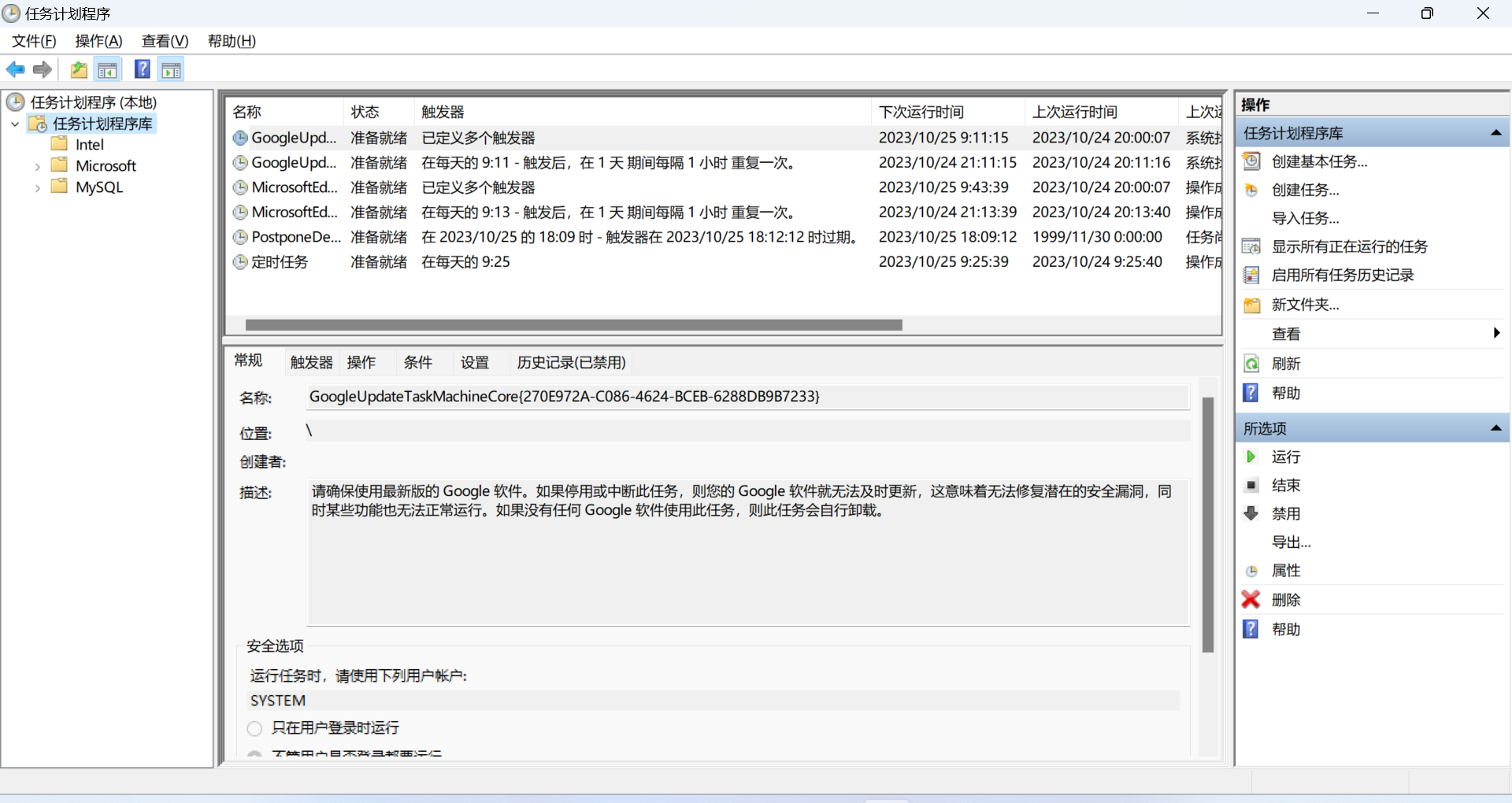Sort by the 触发器 column header

643,112
